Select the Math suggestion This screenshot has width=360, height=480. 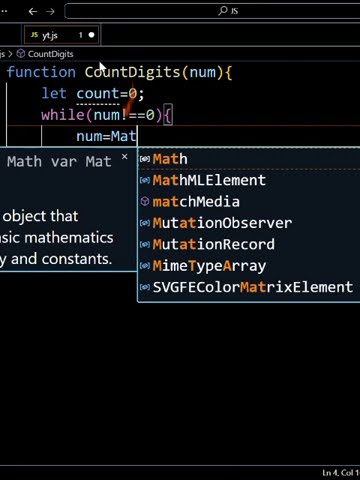[249, 159]
